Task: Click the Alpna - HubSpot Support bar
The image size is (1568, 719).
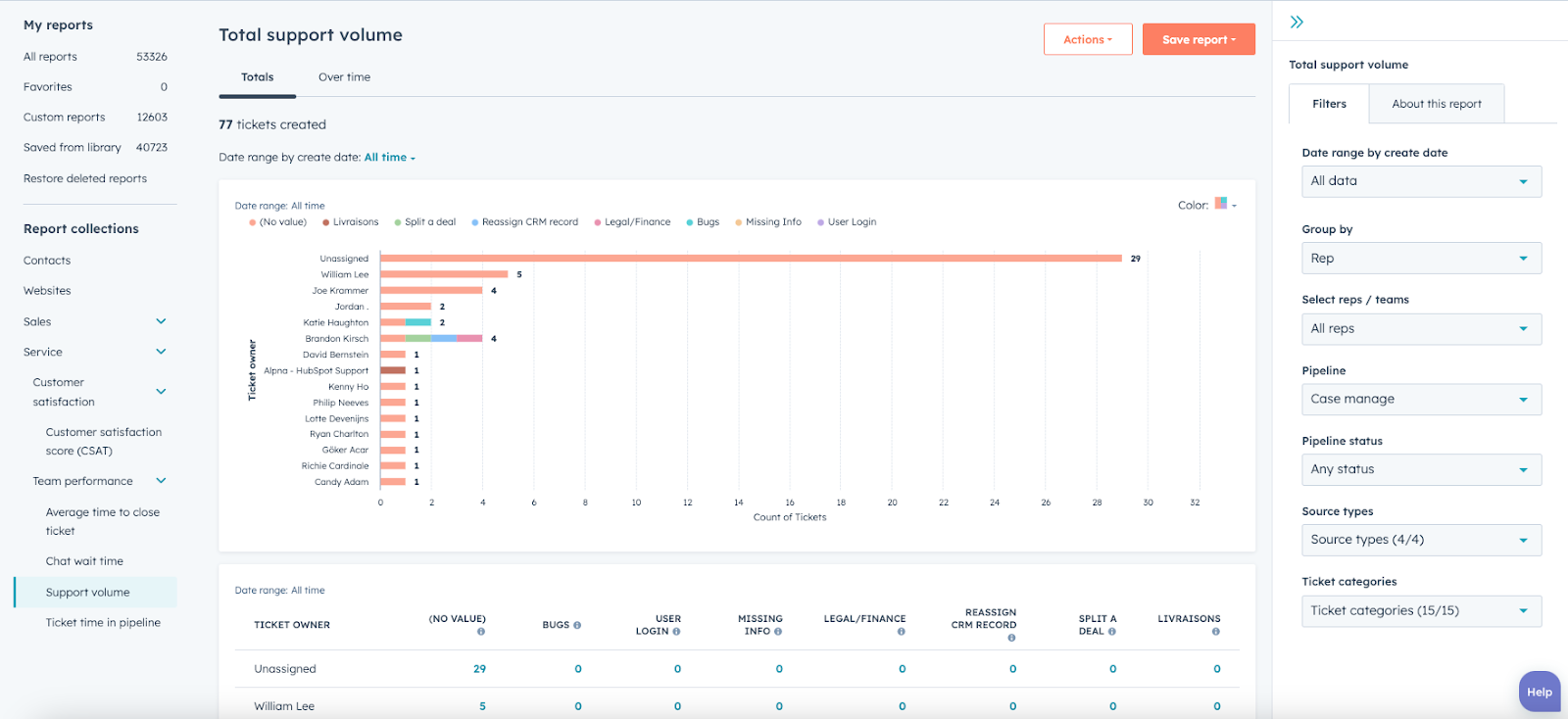Action: click(x=393, y=370)
